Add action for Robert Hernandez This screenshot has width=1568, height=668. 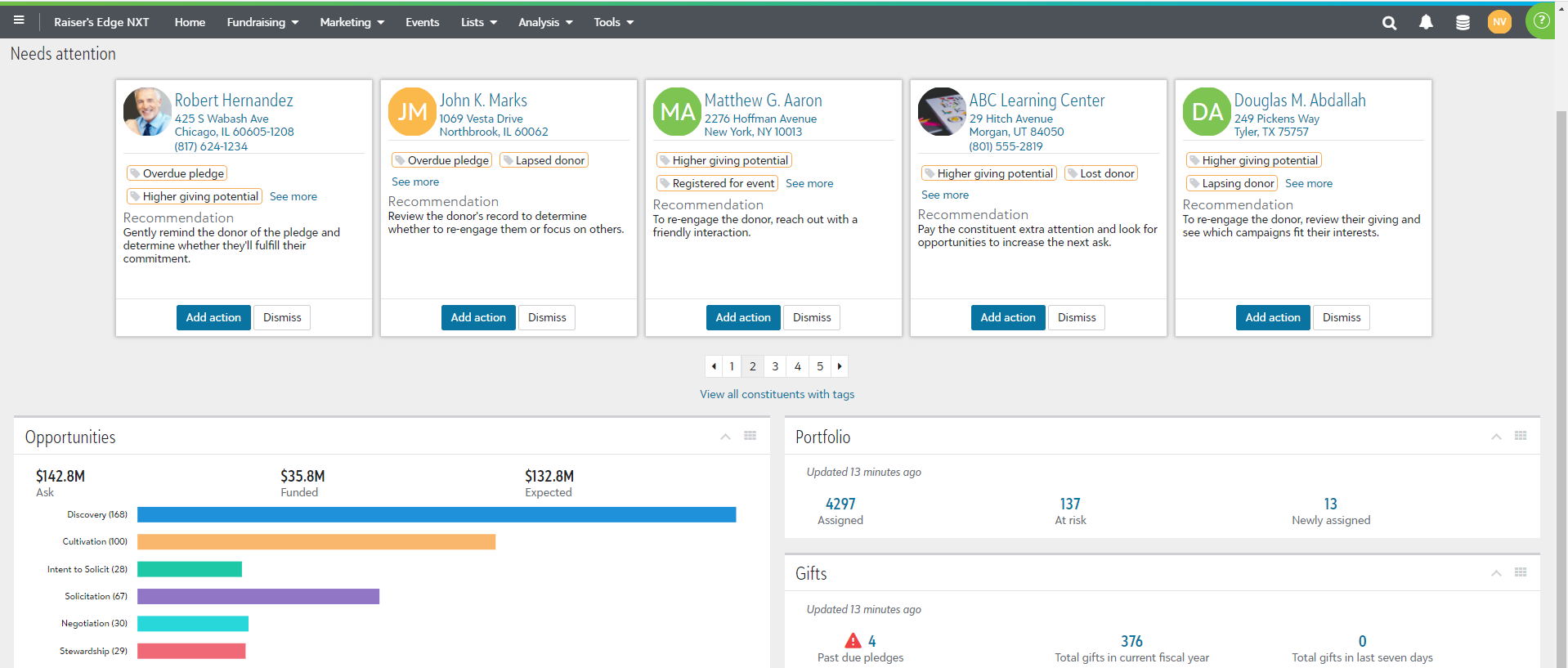(213, 317)
